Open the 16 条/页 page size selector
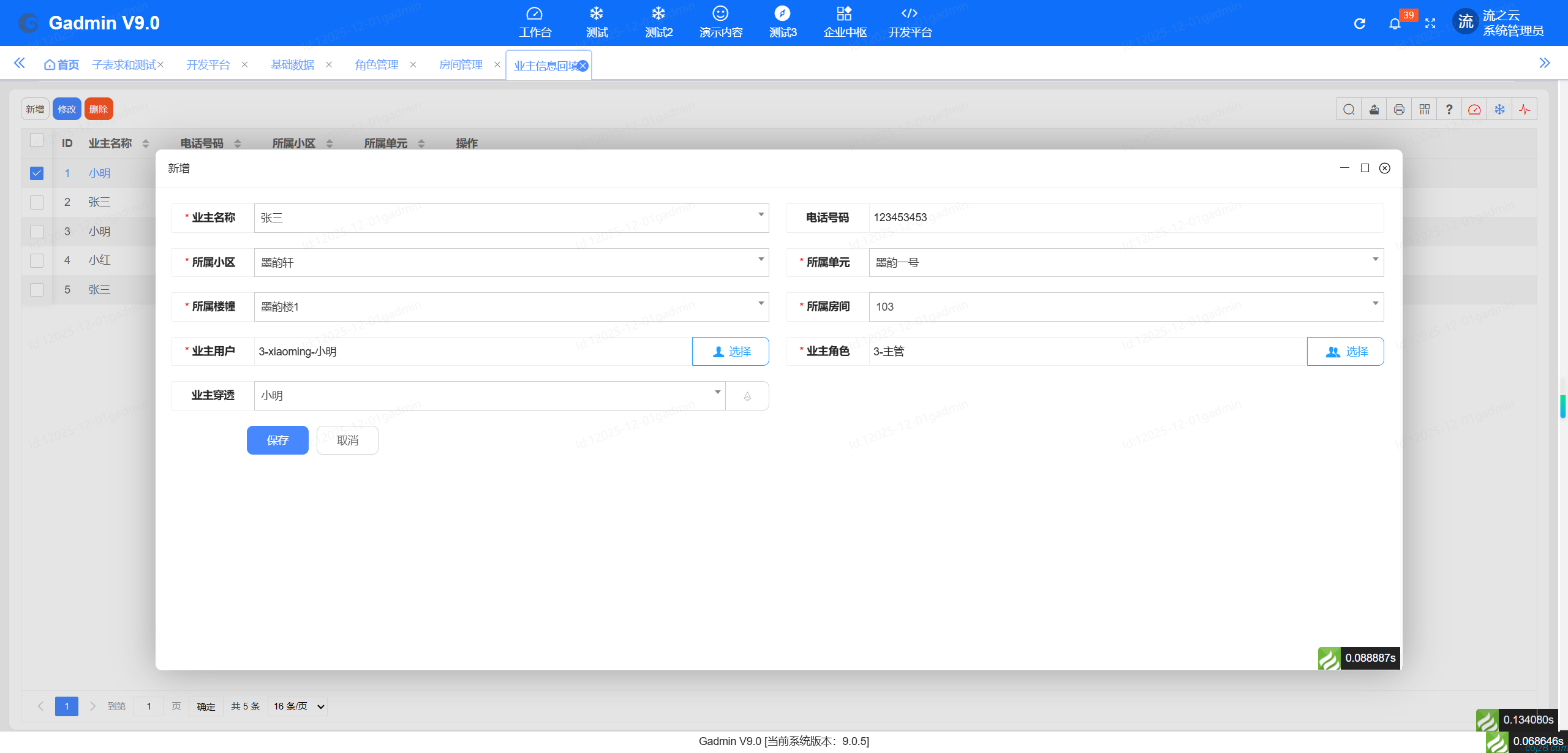The image size is (1568, 753). [298, 706]
